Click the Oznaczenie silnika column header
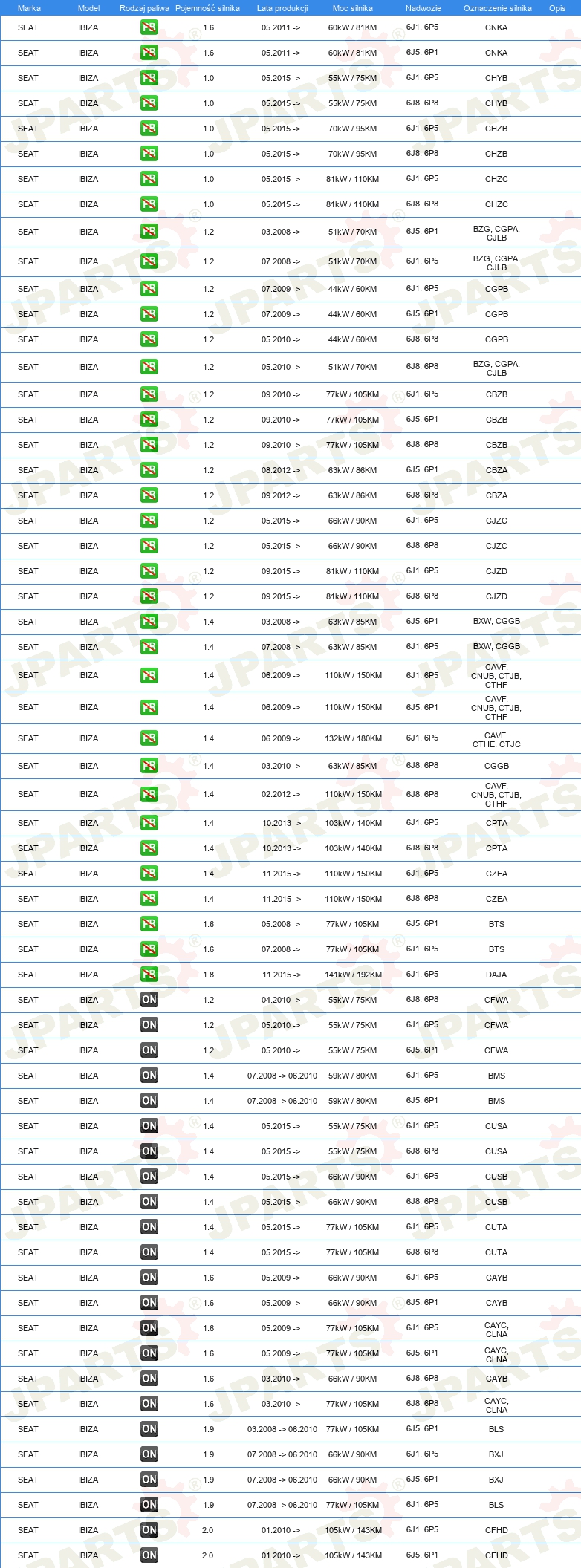Screen dimensions: 581x1568 (498, 8)
